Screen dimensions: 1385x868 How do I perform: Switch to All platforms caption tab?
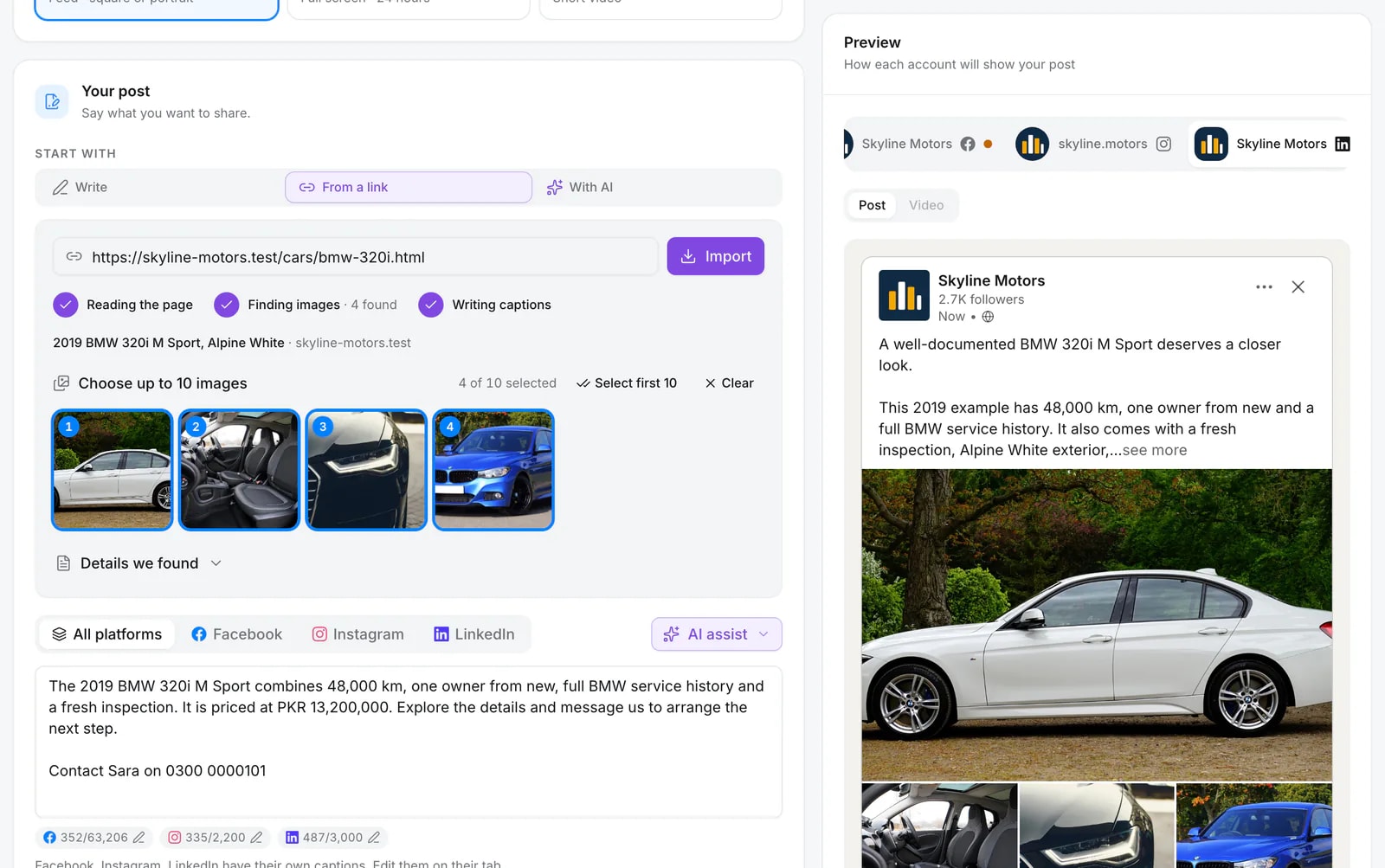pos(107,634)
